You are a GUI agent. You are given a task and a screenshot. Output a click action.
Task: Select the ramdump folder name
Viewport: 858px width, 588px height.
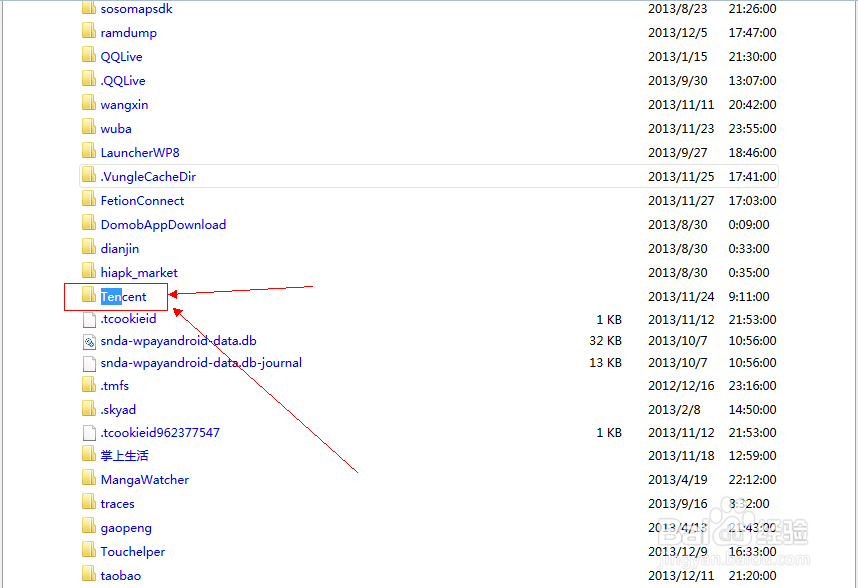[x=129, y=33]
